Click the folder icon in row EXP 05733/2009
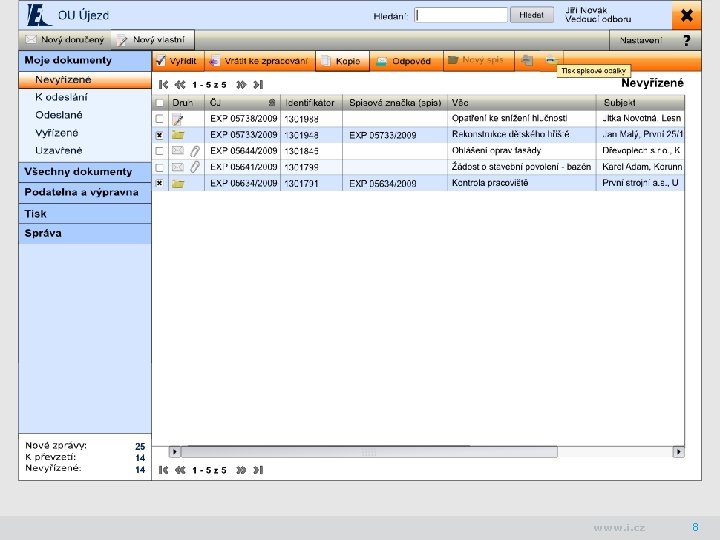This screenshot has width=720, height=540. pyautogui.click(x=178, y=135)
